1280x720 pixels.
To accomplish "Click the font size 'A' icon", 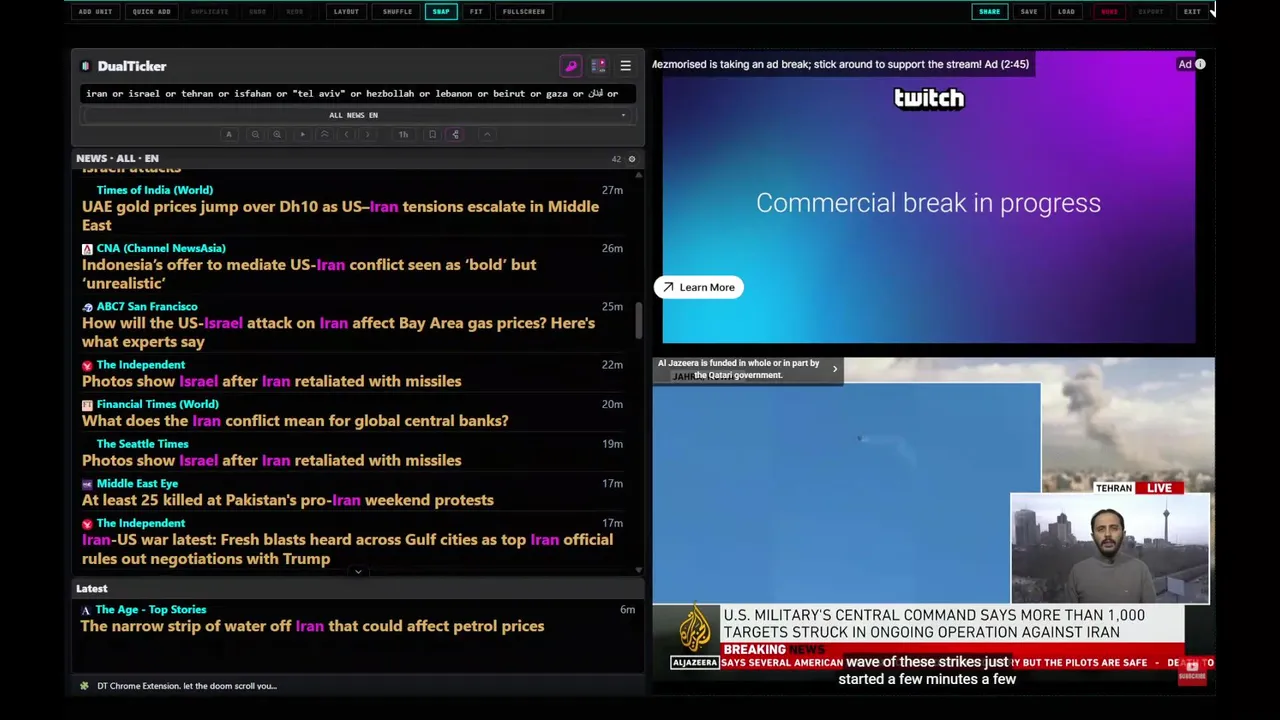I will (229, 134).
